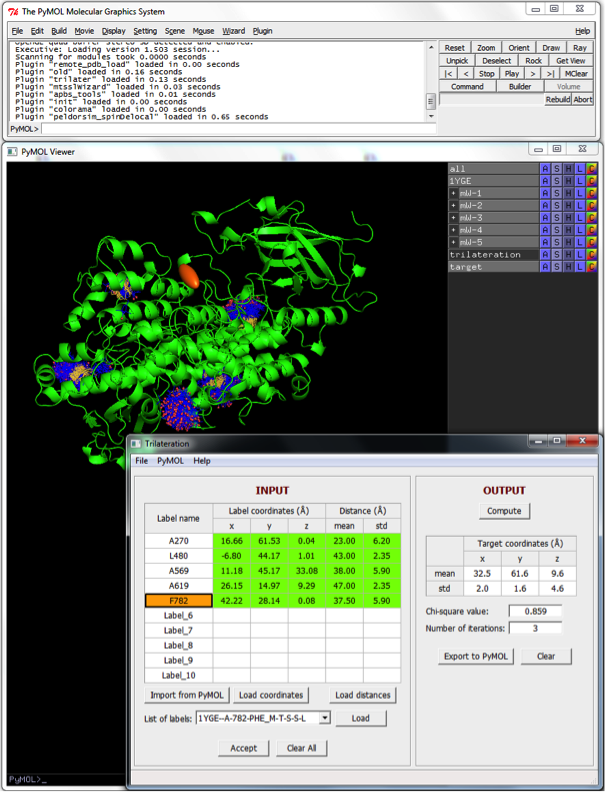Screen dimensions: 605x792
Task: Click the skip-to-end playback button
Action: tap(550, 74)
